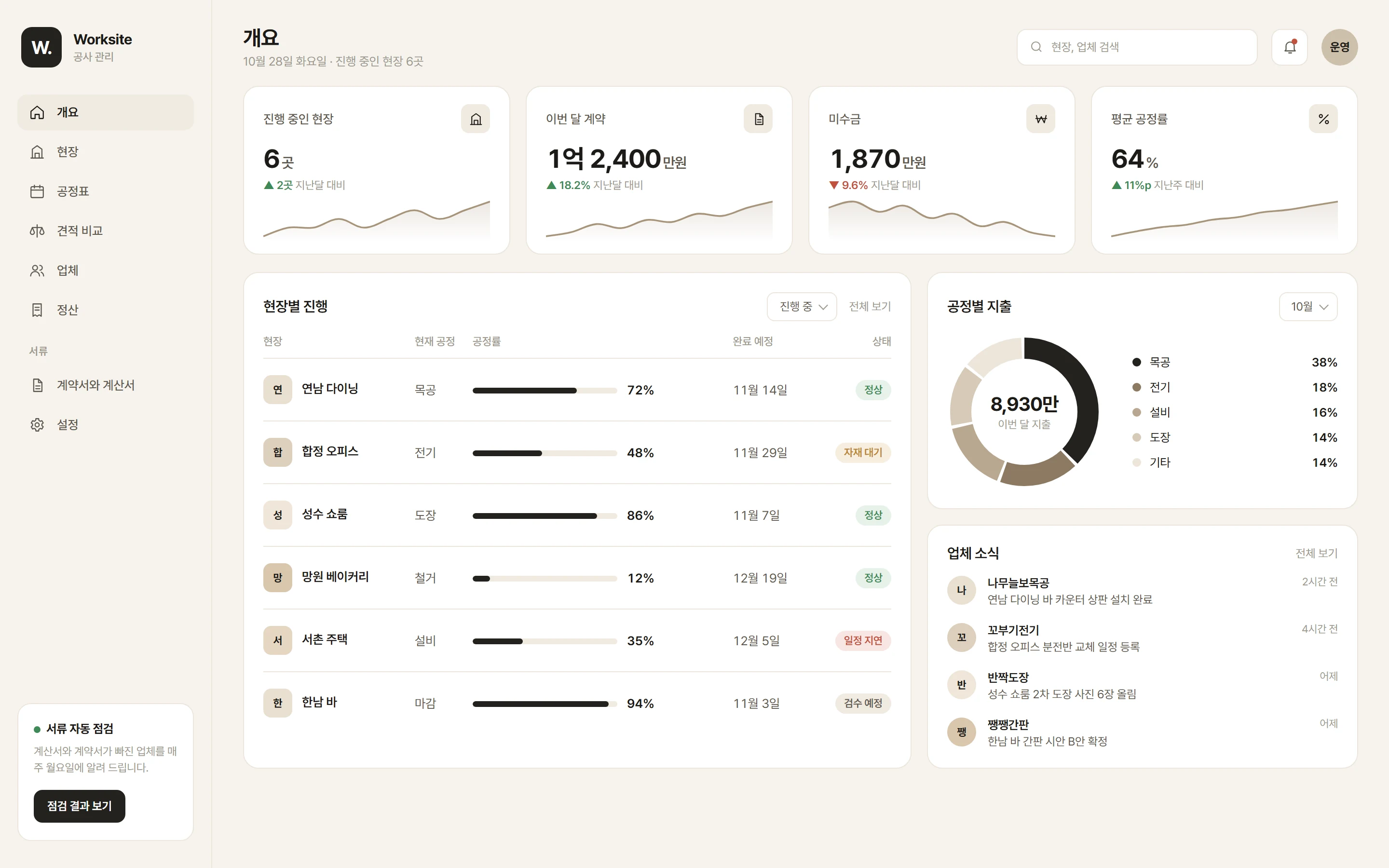Click the 서 badge of 서촌 주택
The image size is (1389, 868).
278,640
